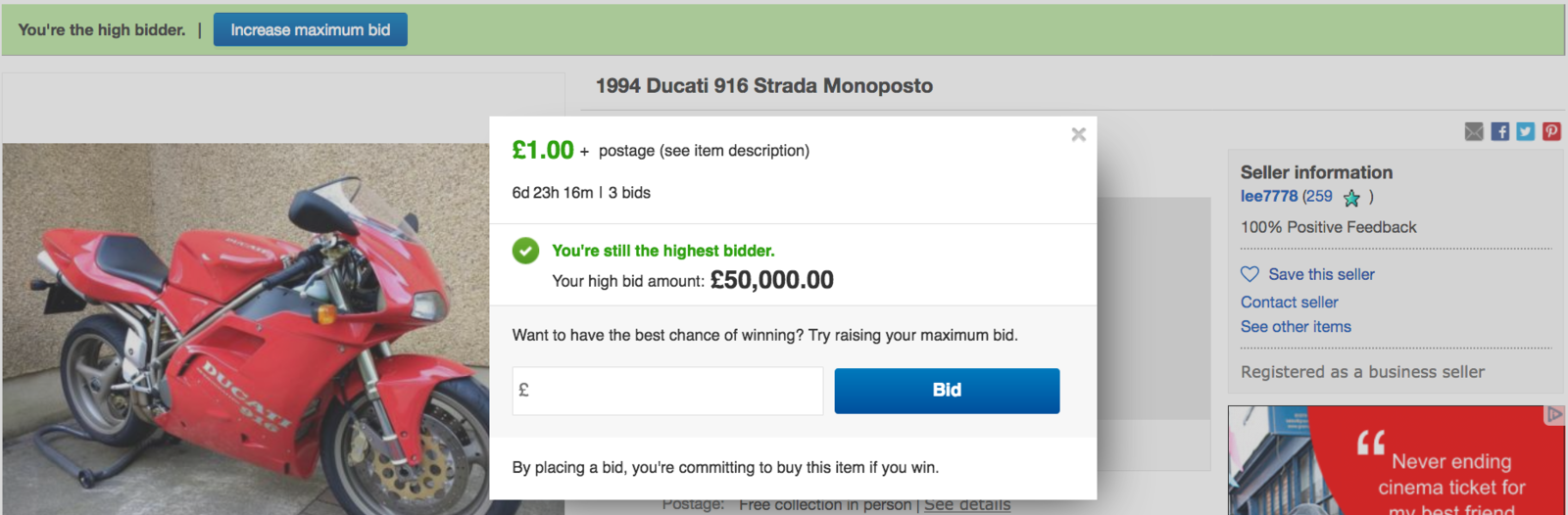Click the Contact seller link
The width and height of the screenshot is (1568, 515).
pos(1289,302)
